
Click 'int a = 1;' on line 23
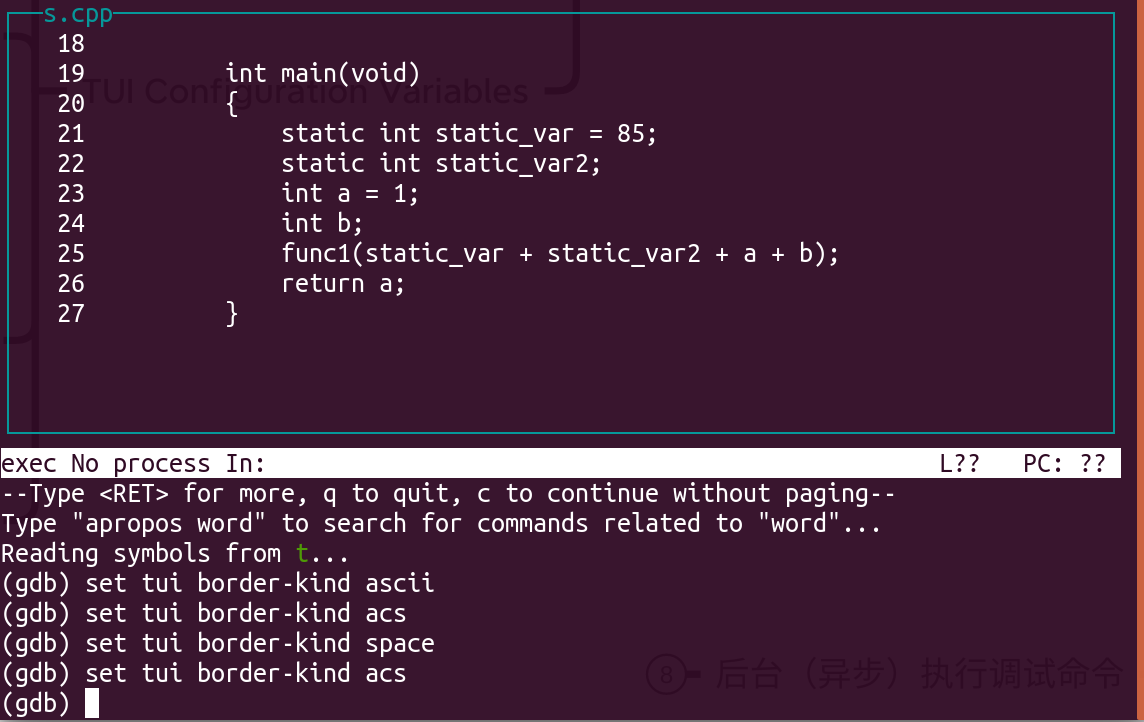pyautogui.click(x=350, y=193)
